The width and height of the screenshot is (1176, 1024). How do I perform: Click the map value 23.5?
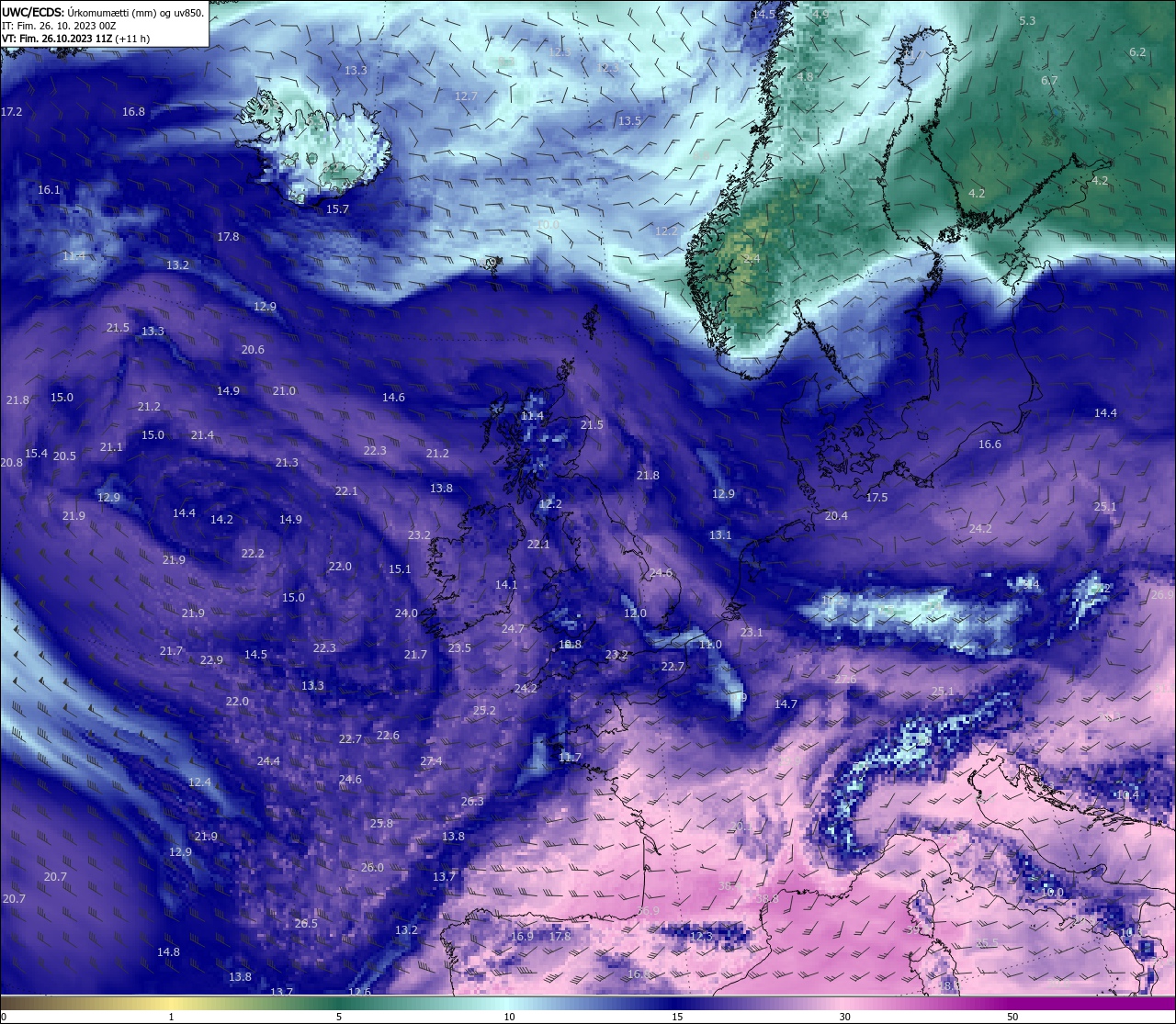click(459, 647)
